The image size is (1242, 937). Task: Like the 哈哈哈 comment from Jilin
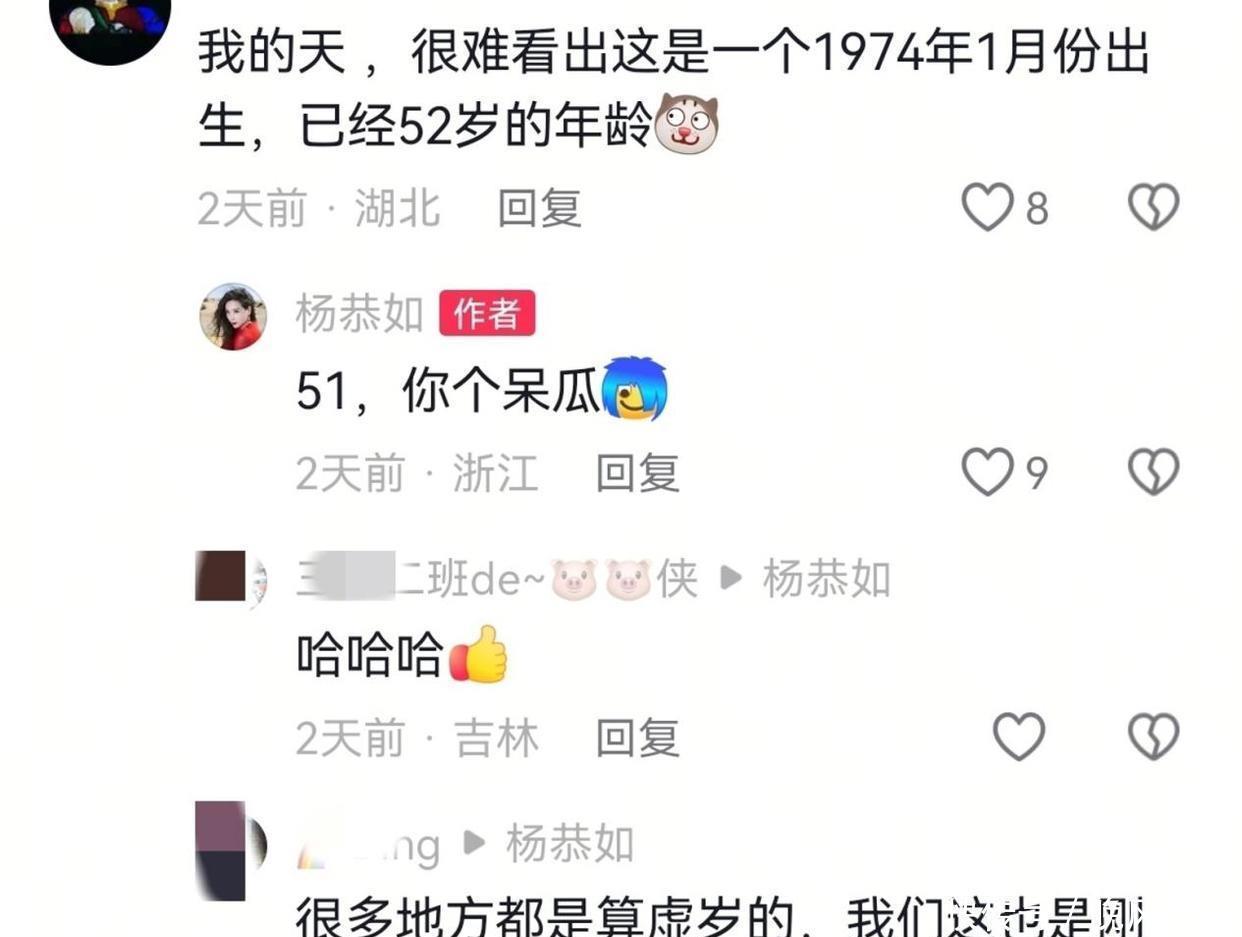coord(1019,737)
